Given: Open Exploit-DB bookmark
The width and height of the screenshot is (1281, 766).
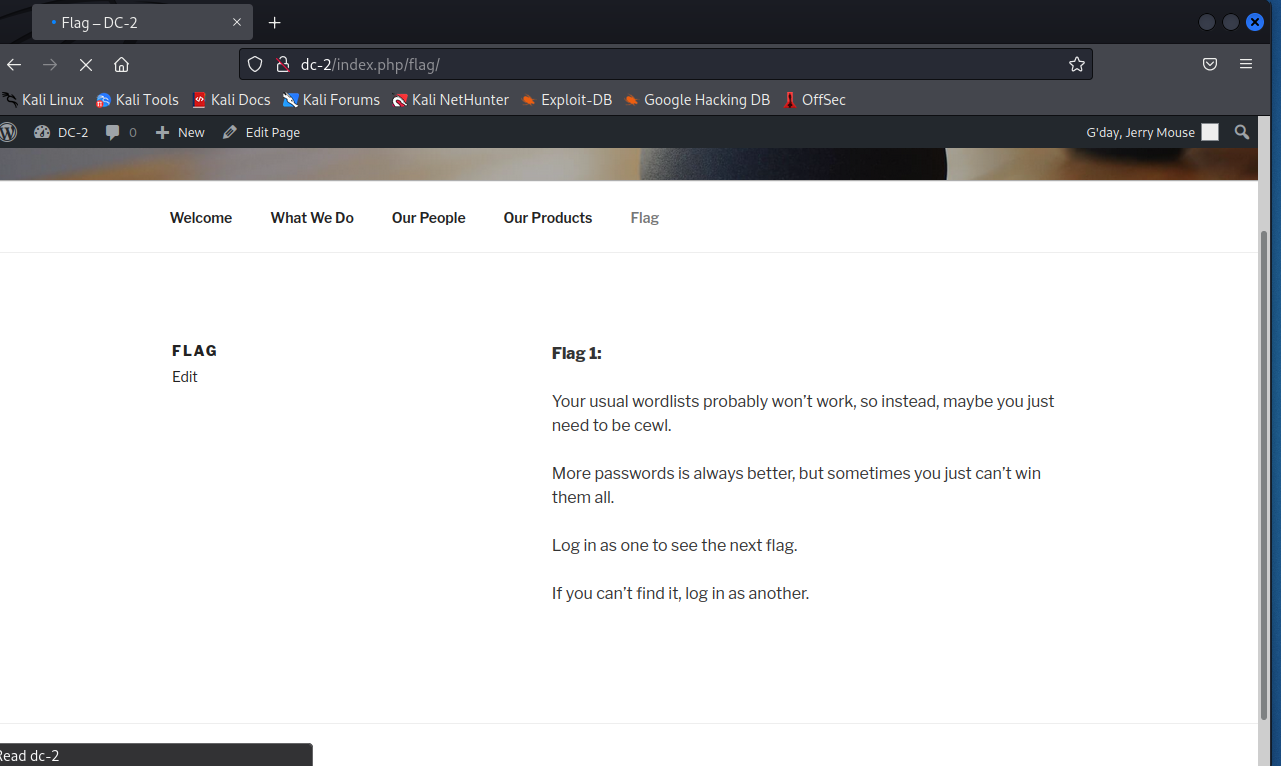Looking at the screenshot, I should [x=566, y=100].
